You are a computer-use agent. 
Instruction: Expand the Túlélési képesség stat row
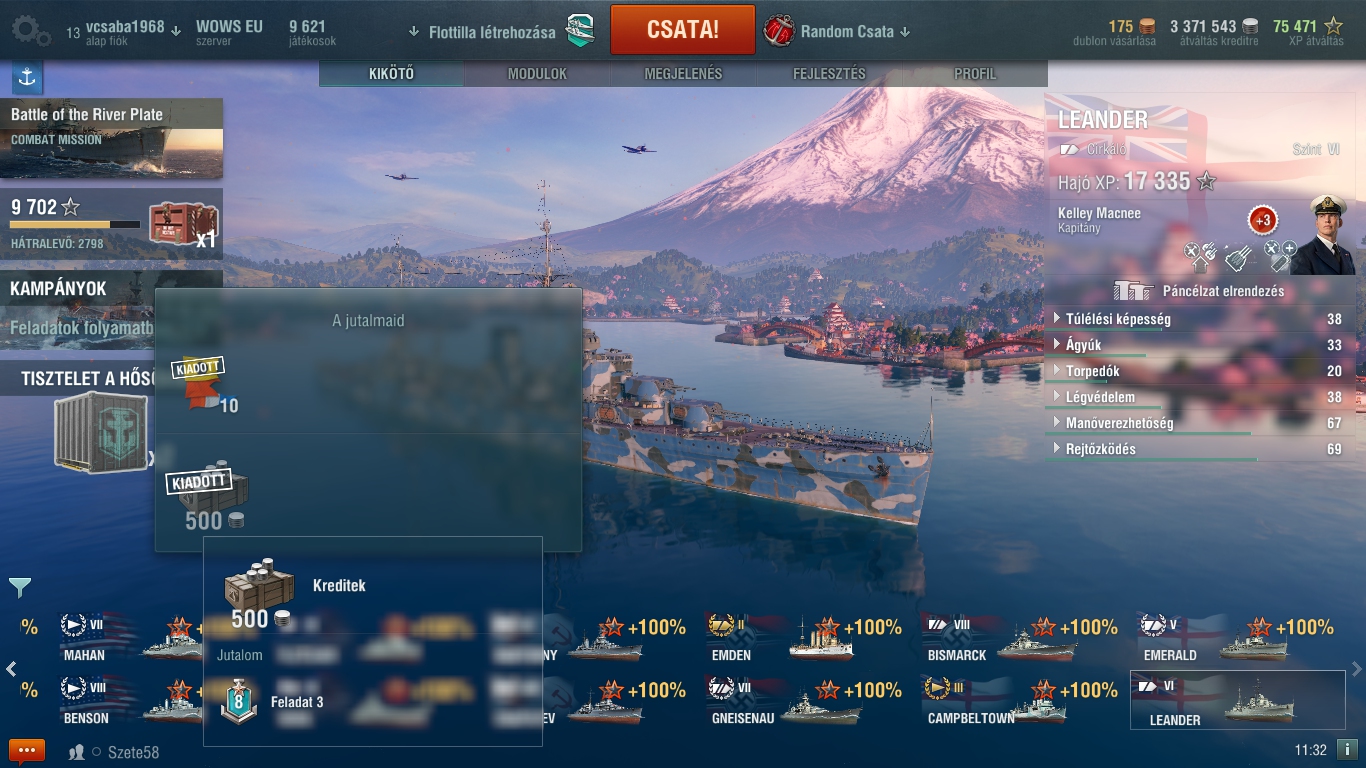click(1199, 319)
